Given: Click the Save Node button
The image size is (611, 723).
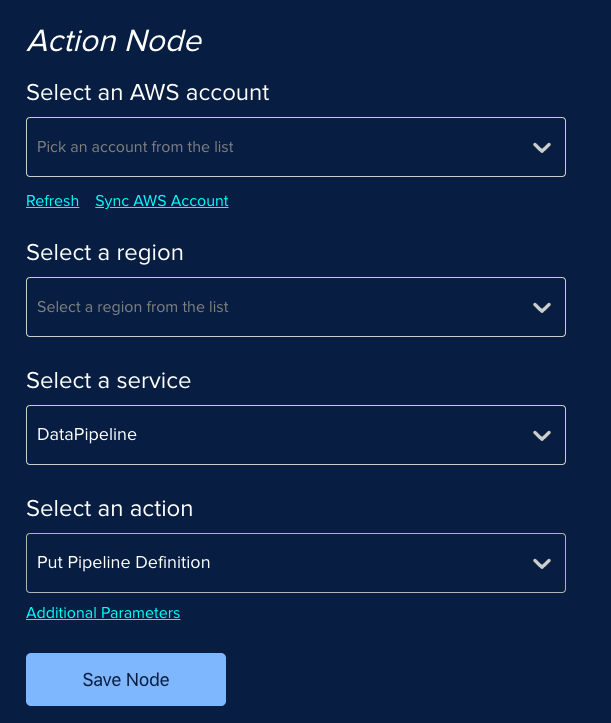Looking at the screenshot, I should click(x=126, y=679).
